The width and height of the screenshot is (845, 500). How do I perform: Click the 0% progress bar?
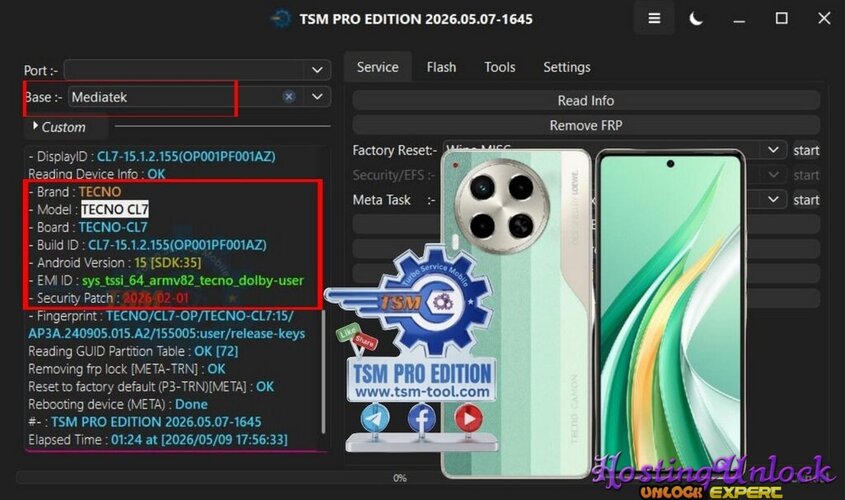[x=399, y=477]
